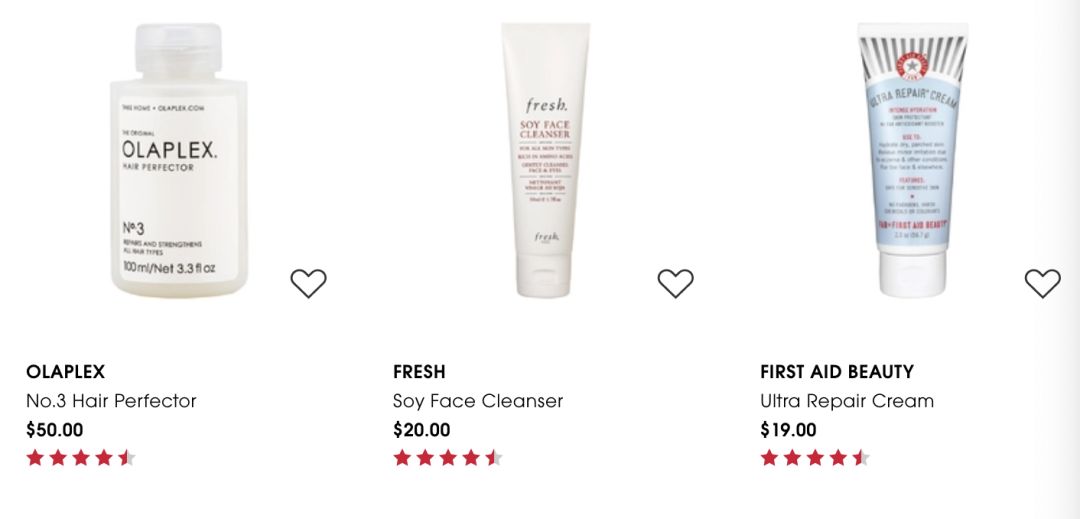View star rating for No.3 Hair Perfector
Image resolution: width=1080 pixels, height=519 pixels.
point(81,458)
